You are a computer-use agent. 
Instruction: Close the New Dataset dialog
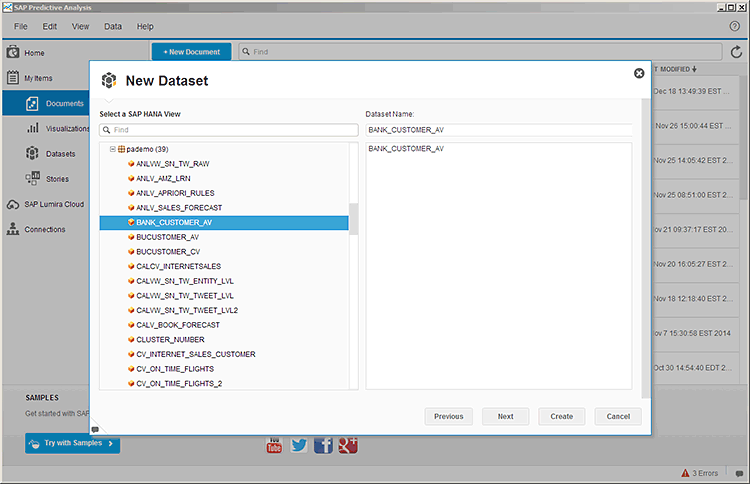(x=639, y=73)
